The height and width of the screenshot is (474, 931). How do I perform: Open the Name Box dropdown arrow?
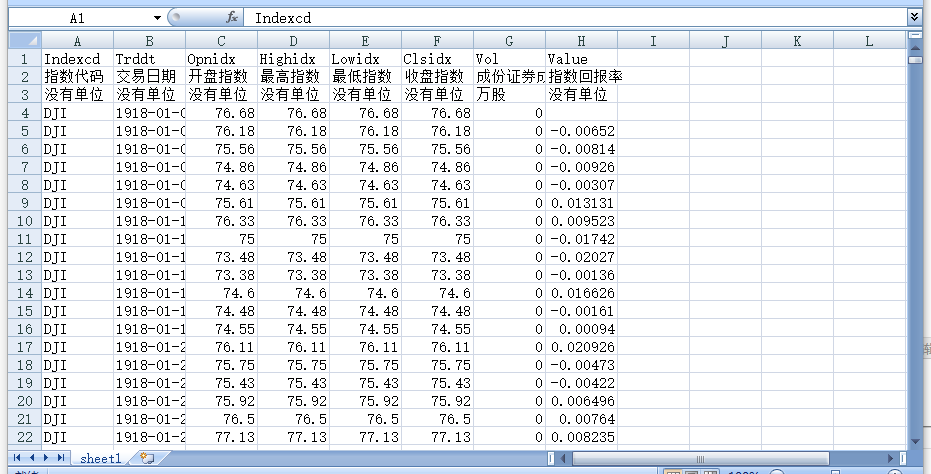pyautogui.click(x=157, y=18)
